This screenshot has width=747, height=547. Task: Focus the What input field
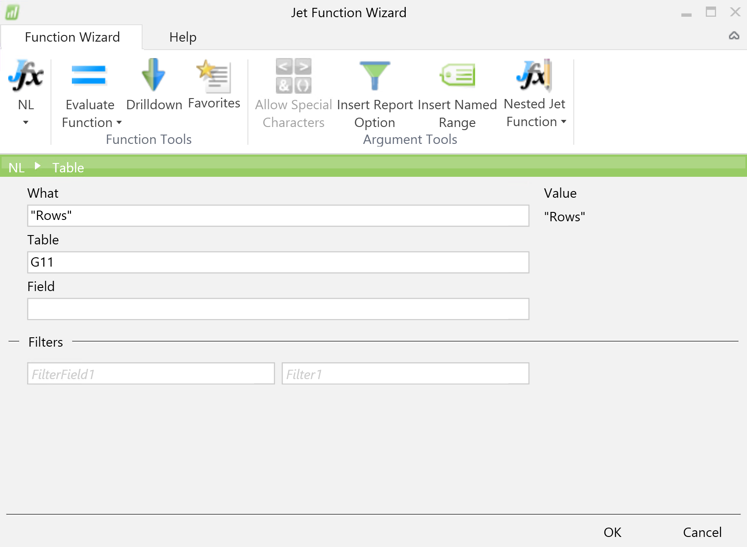(x=278, y=216)
